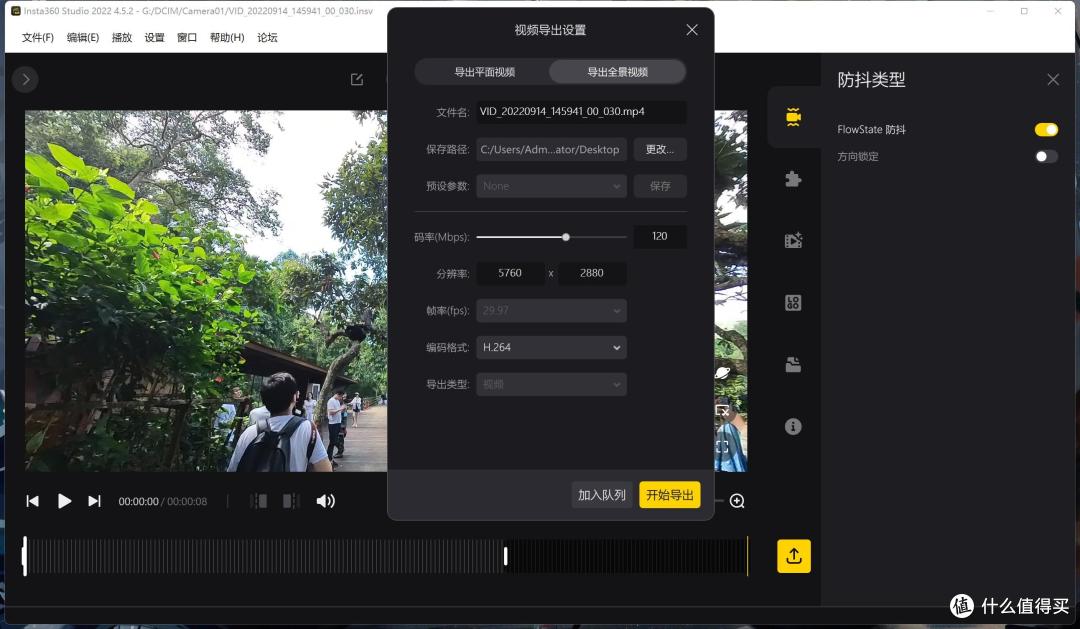This screenshot has width=1080, height=629.
Task: Enable the 方向锁定 toggle
Action: click(x=1046, y=156)
